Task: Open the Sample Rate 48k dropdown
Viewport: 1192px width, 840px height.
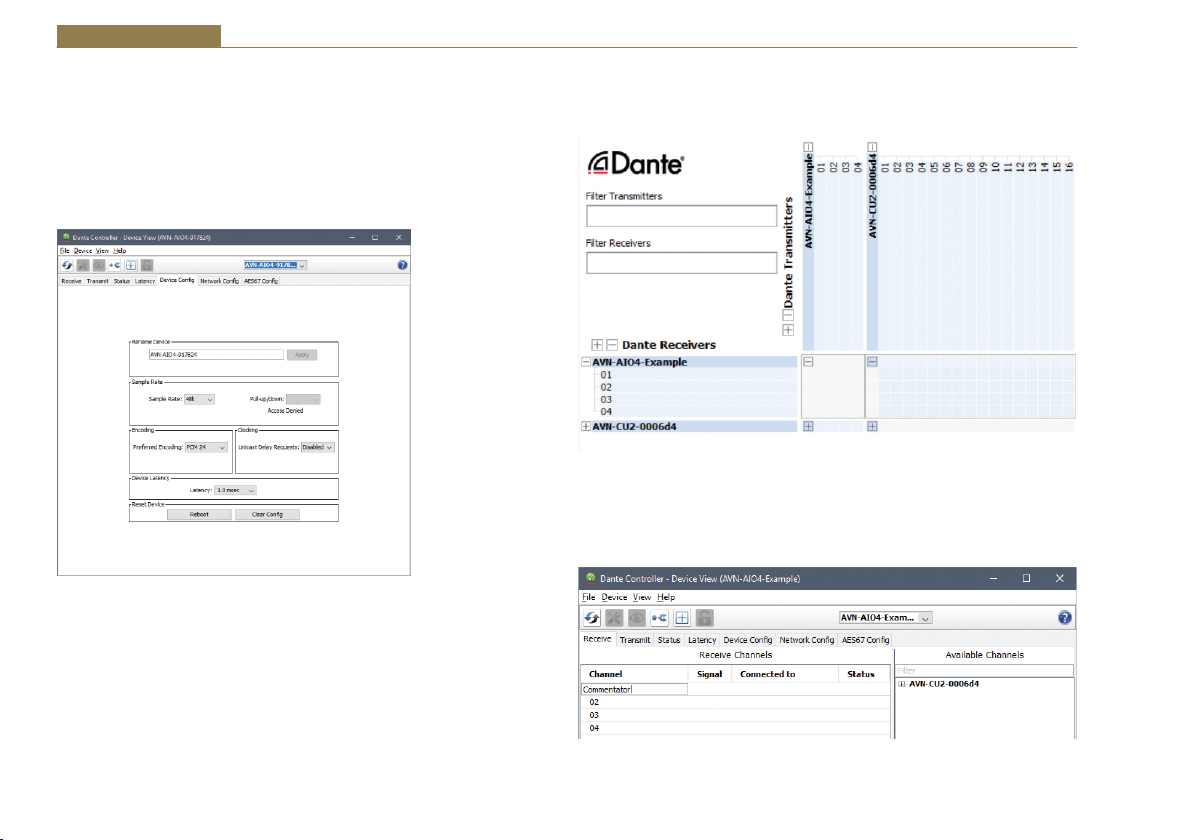Action: (x=199, y=399)
